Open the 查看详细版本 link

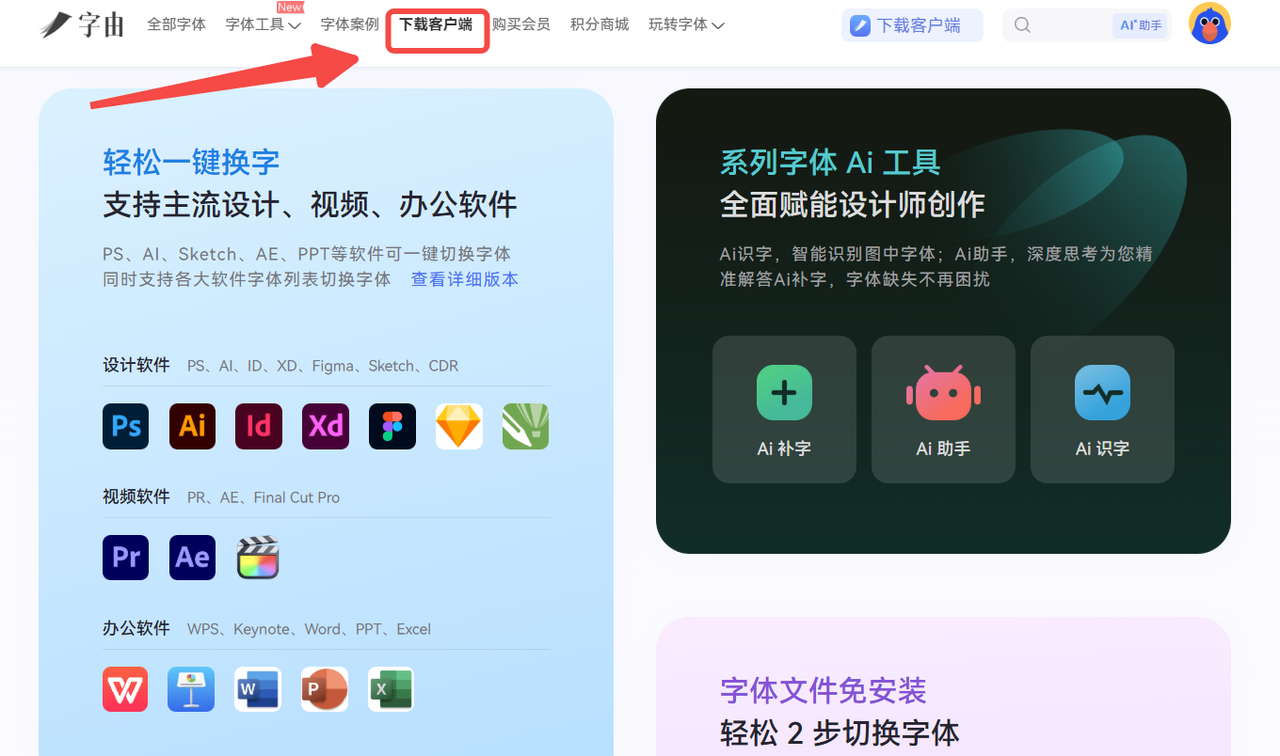465,279
